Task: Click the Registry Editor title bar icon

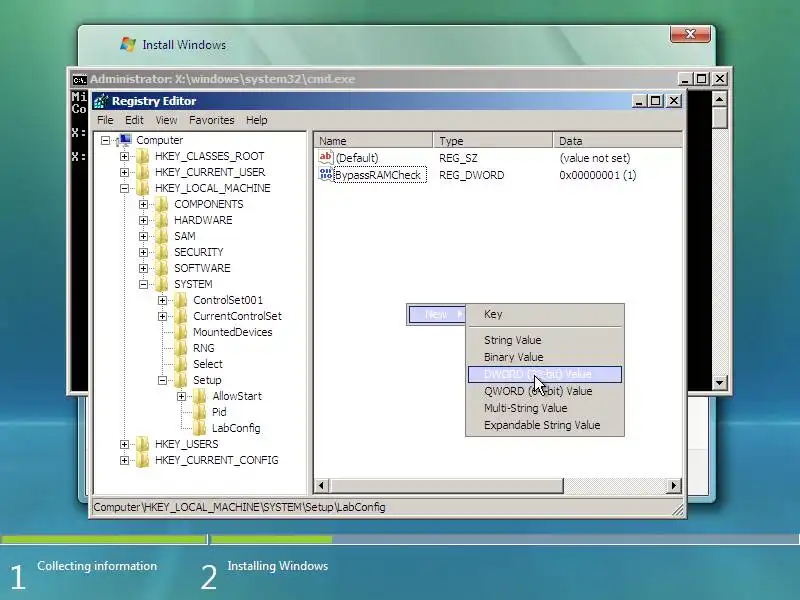Action: coord(101,101)
